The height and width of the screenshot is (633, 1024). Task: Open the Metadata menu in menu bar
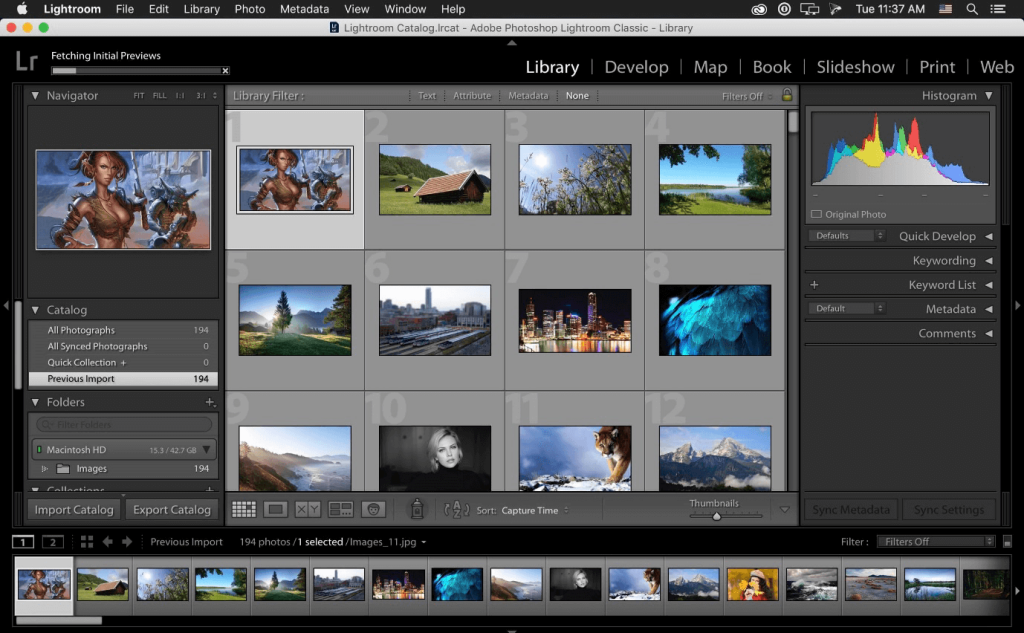[304, 9]
